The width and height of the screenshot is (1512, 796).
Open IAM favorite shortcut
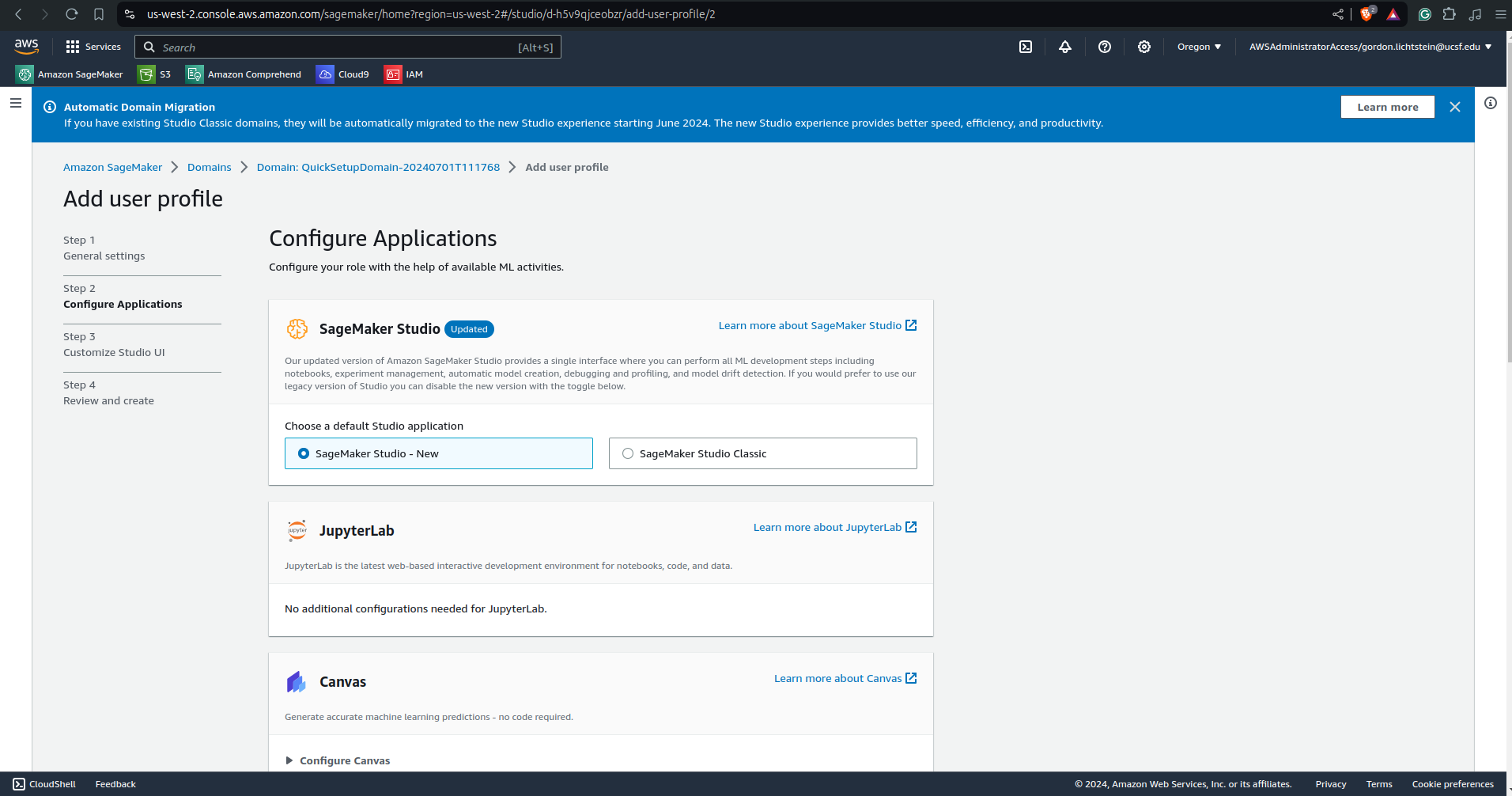coord(404,74)
